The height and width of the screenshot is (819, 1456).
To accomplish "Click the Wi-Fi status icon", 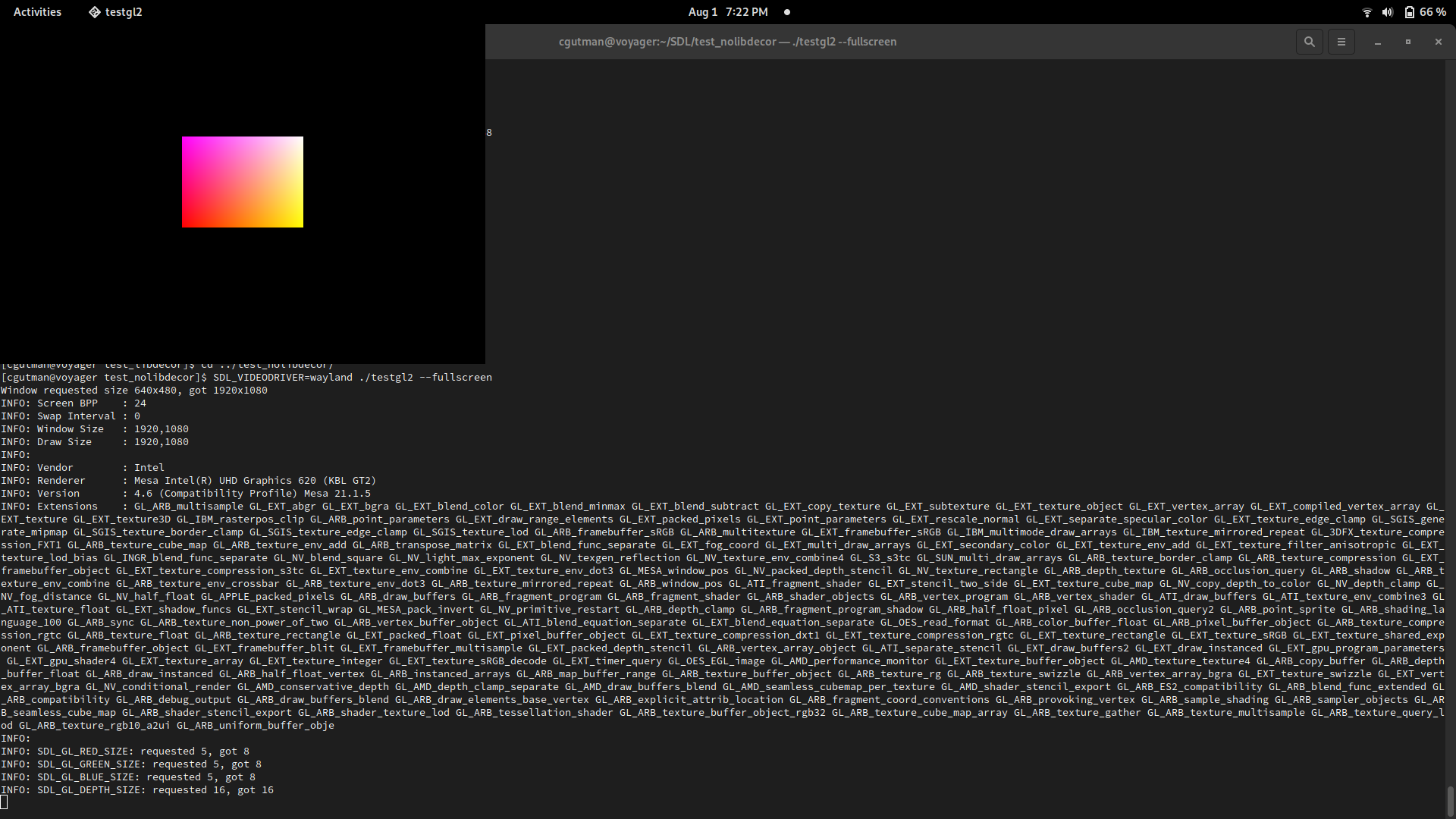I will point(1367,12).
